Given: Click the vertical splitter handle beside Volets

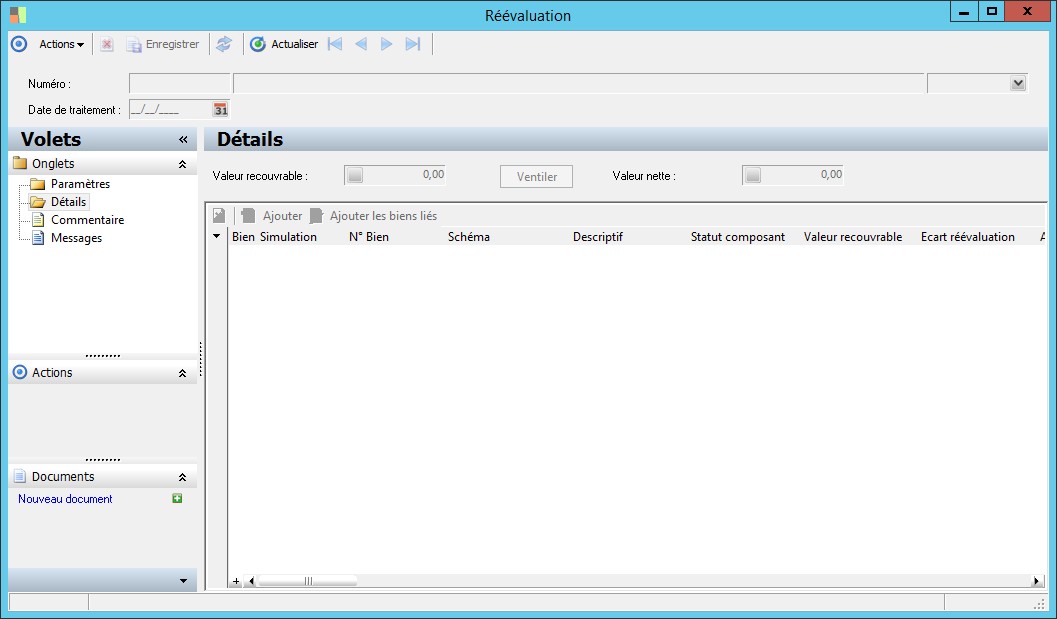Looking at the screenshot, I should [x=200, y=359].
